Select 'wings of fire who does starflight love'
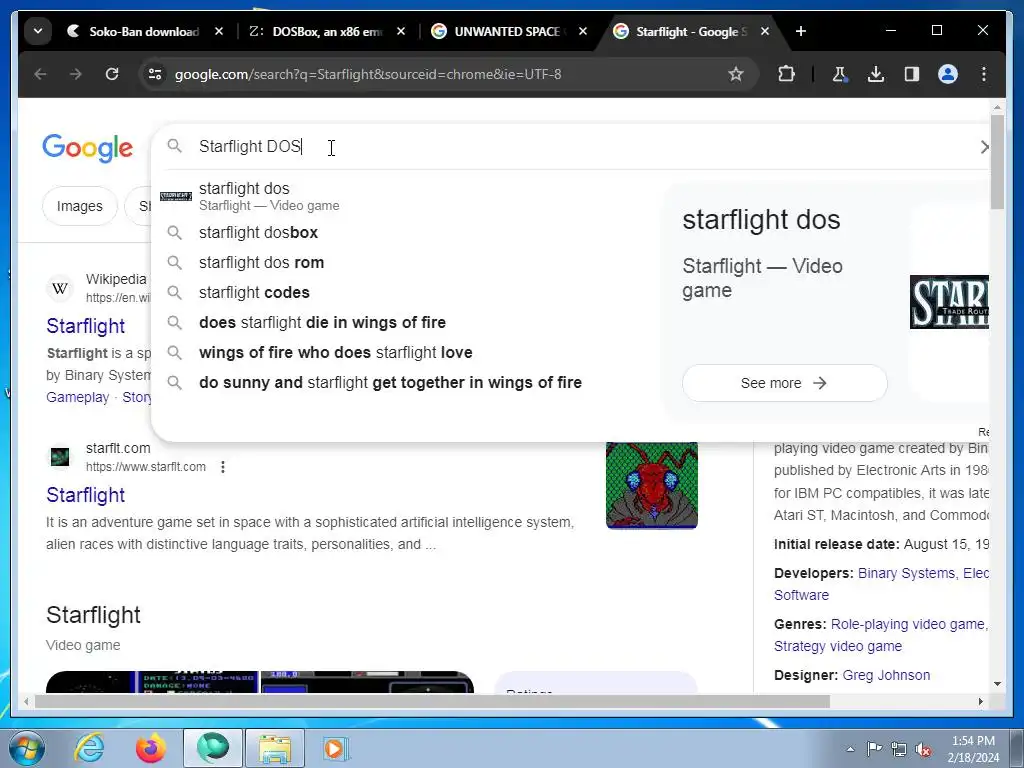 tap(405, 353)
